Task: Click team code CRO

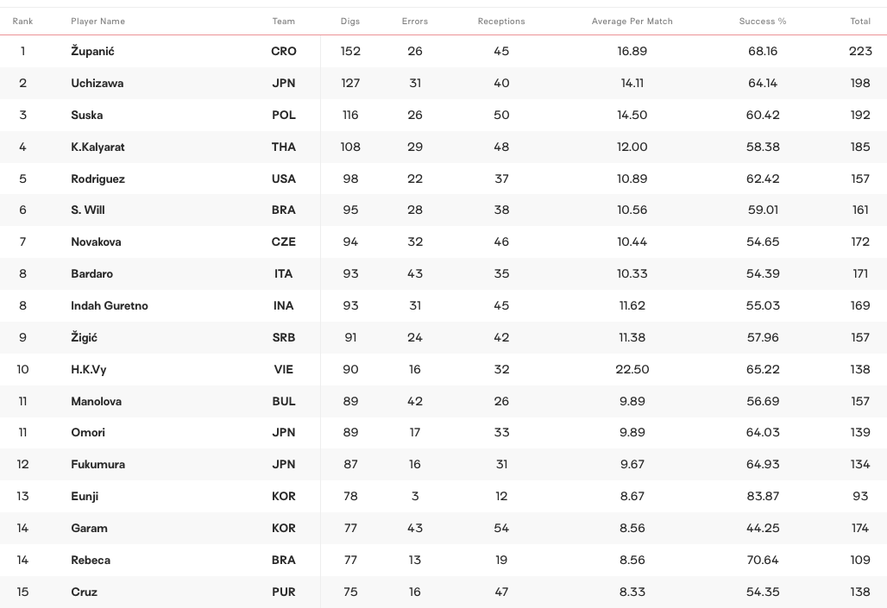Action: point(284,51)
